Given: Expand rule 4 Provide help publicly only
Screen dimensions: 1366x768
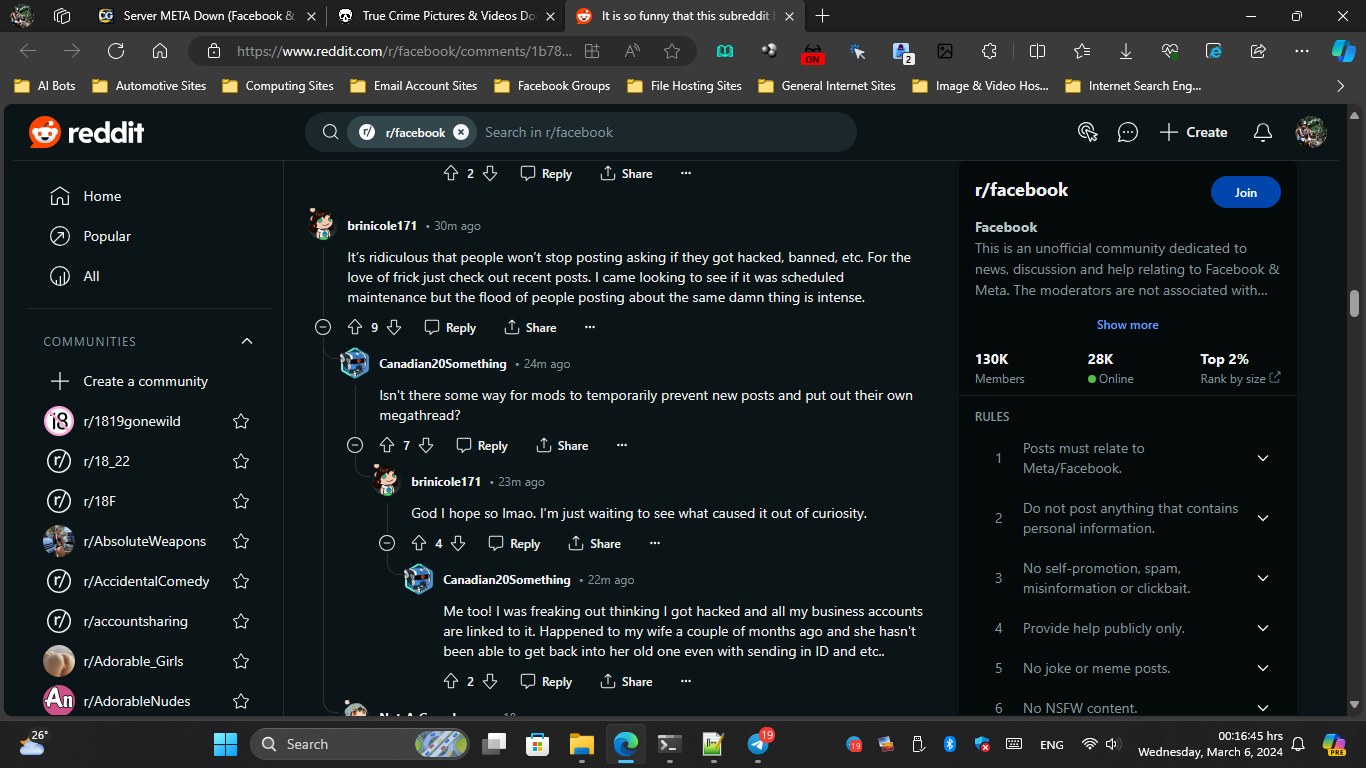Looking at the screenshot, I should pyautogui.click(x=1263, y=628).
